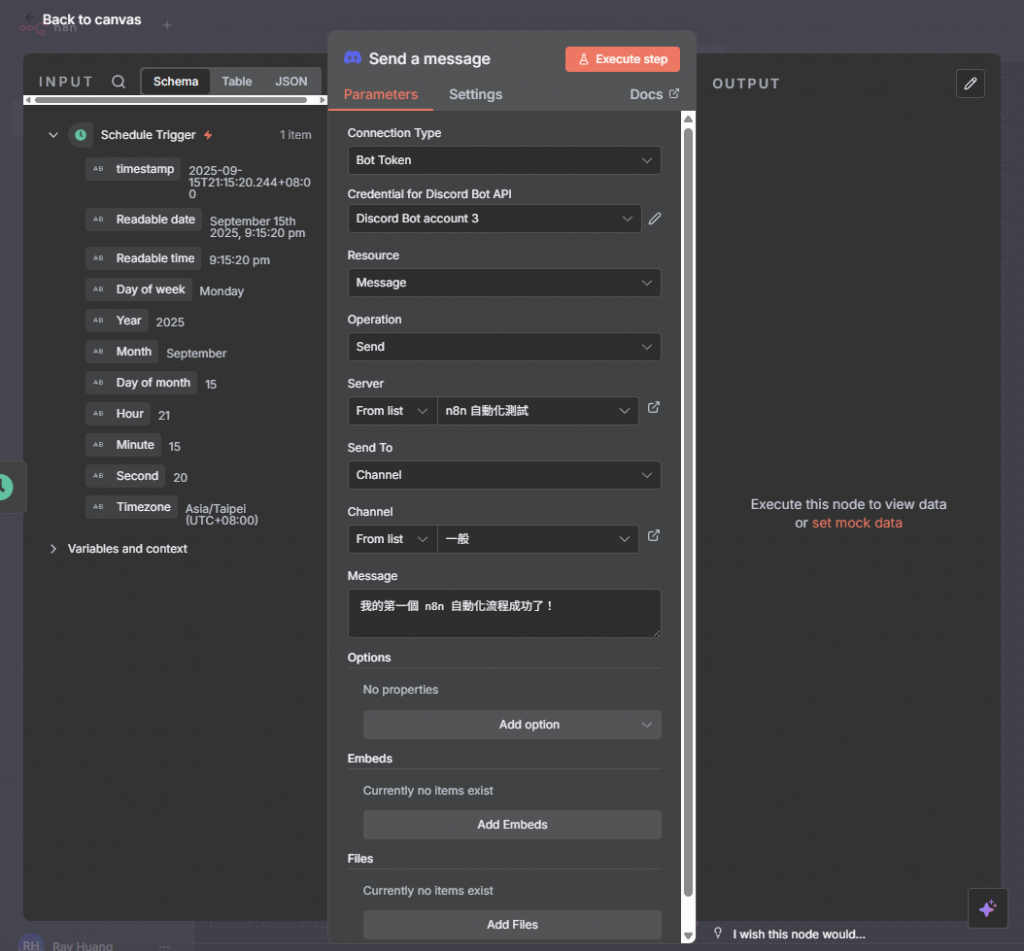Open the Channel From list mode dropdown
The image size is (1024, 951).
[392, 539]
